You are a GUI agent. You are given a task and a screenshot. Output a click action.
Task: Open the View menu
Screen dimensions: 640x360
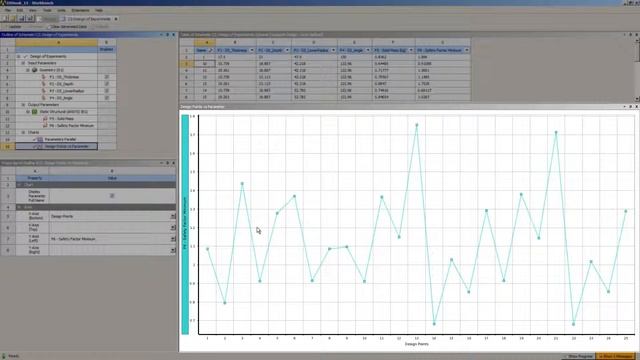click(33, 10)
